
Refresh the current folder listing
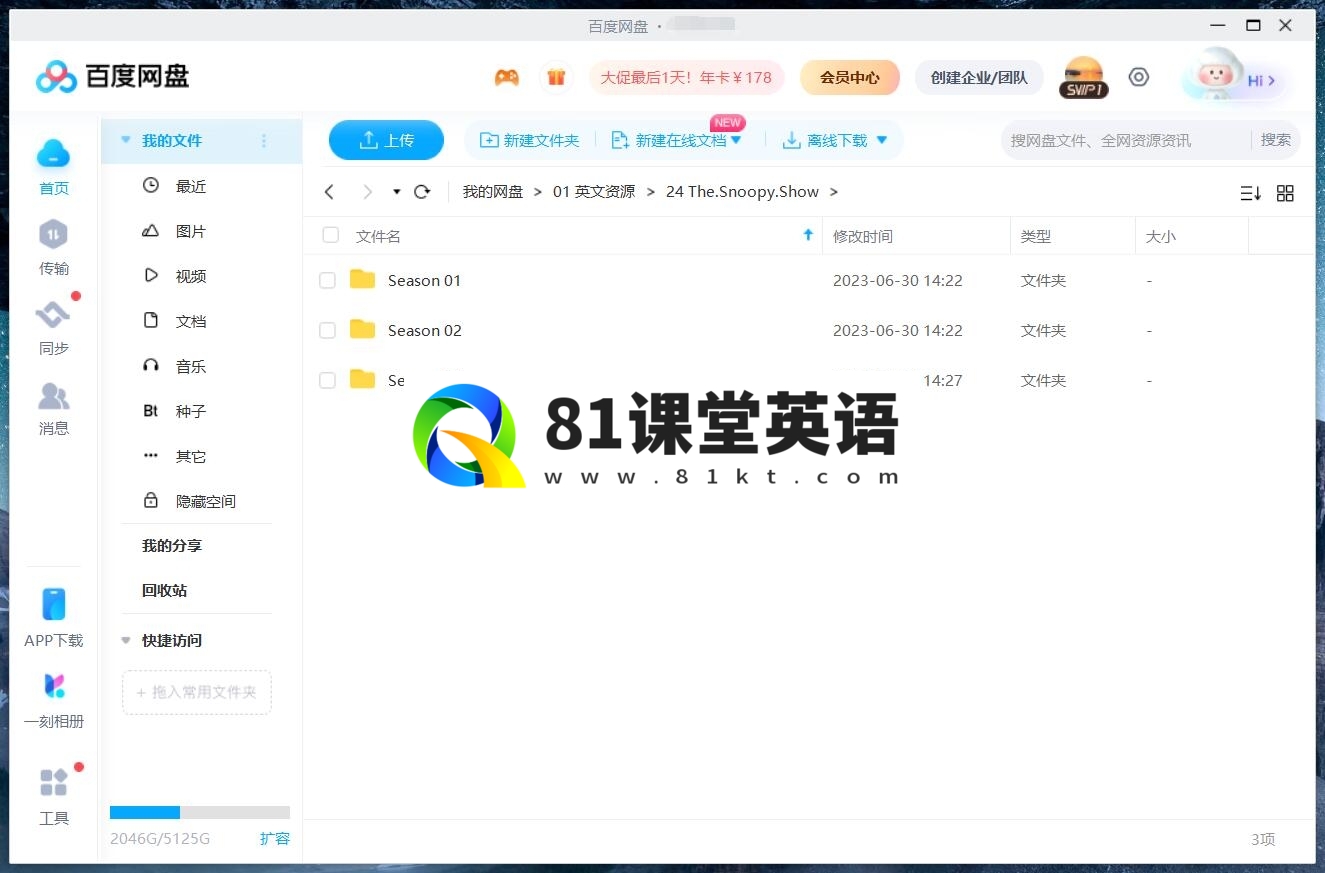coord(422,192)
